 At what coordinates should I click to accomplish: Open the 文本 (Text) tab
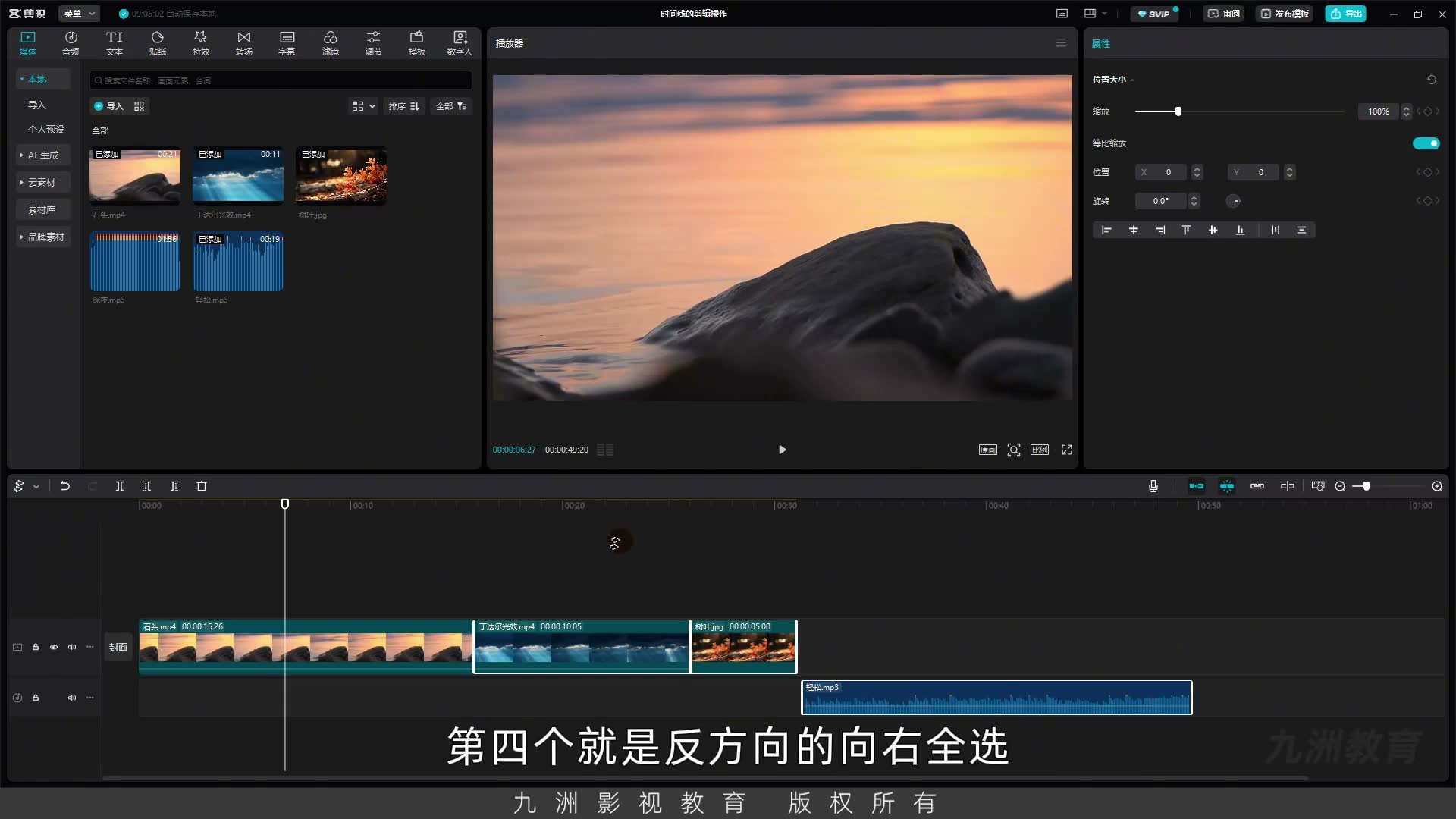click(114, 43)
